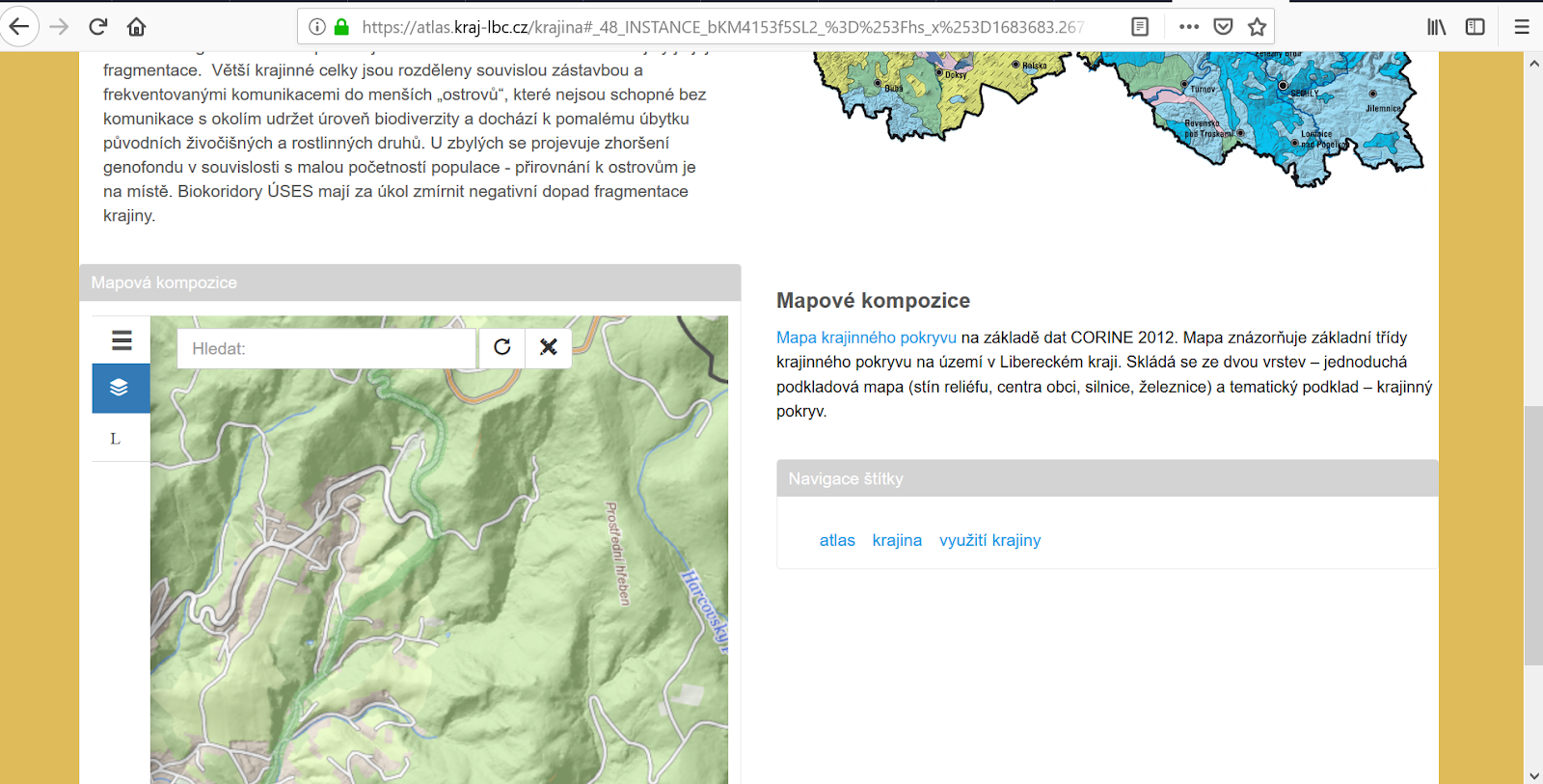
Task: Reload the current page
Action: tap(98, 27)
